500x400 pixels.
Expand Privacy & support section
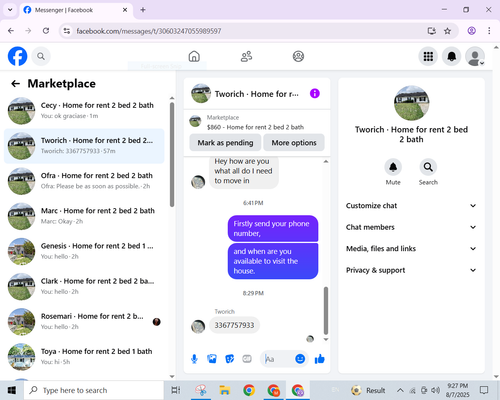coord(411,270)
